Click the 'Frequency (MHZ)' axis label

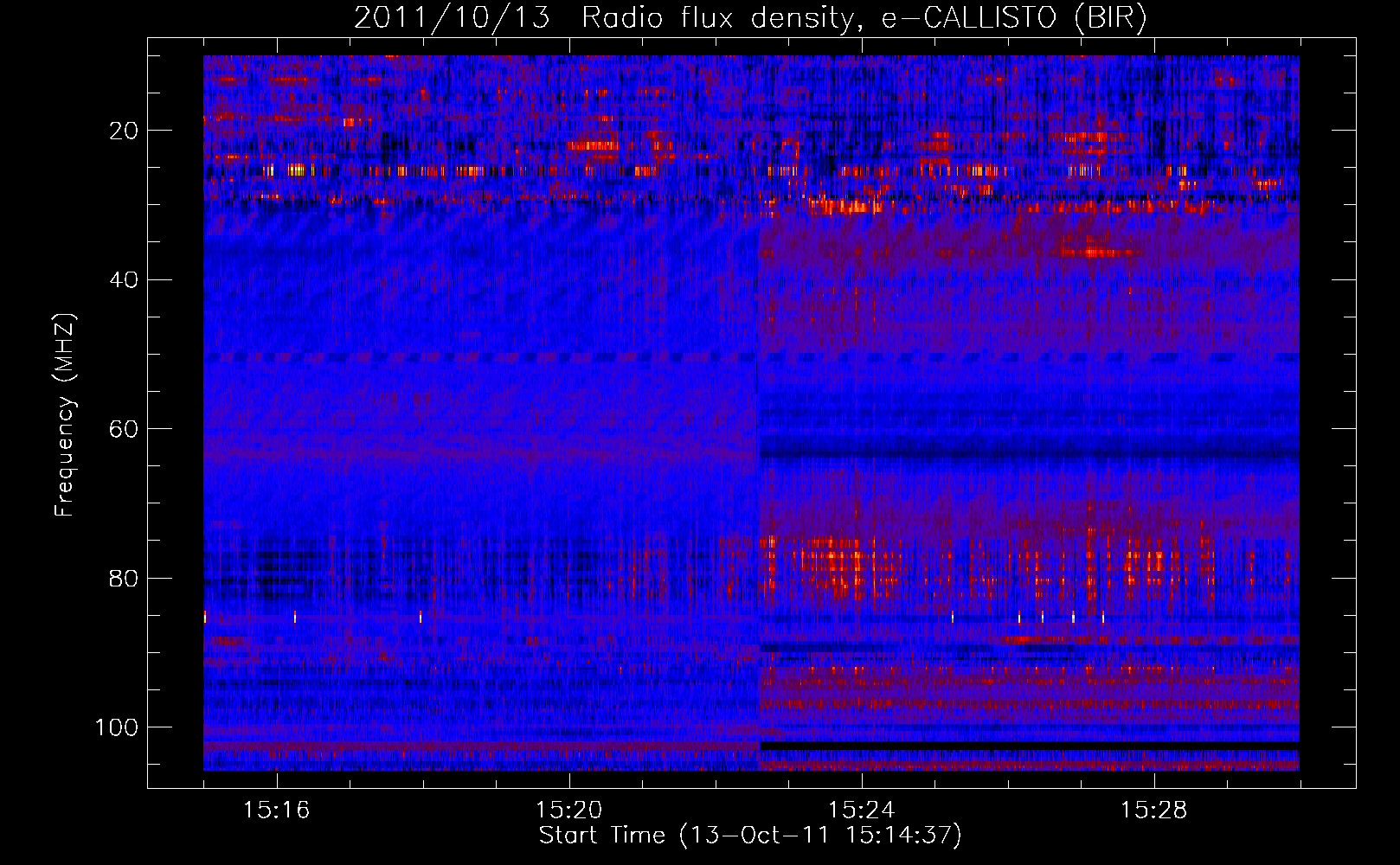[x=66, y=415]
